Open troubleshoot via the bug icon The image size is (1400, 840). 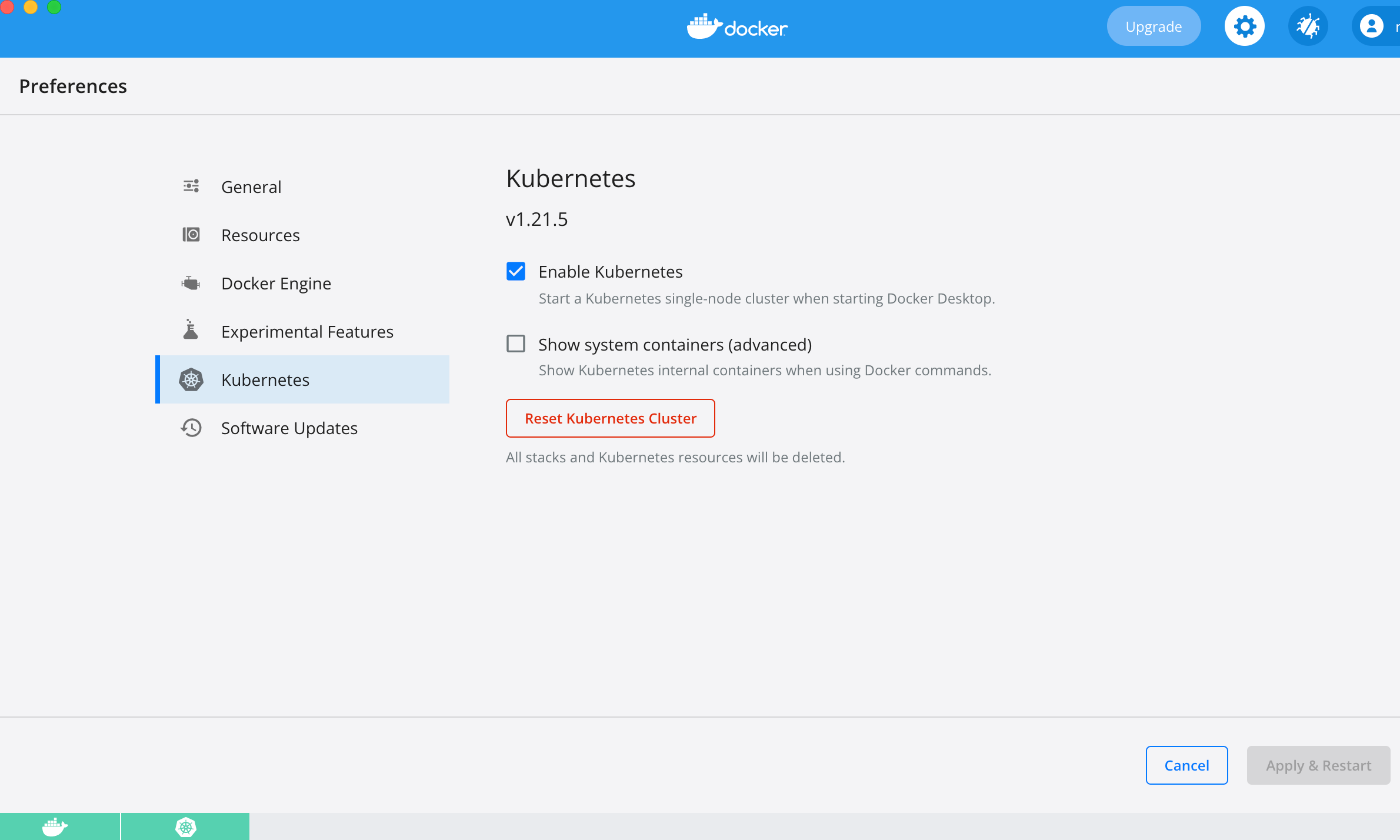click(x=1308, y=27)
